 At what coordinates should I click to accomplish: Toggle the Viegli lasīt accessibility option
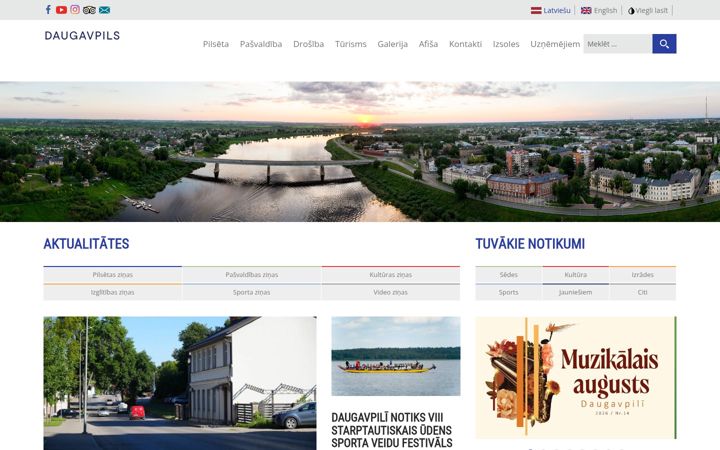tap(648, 11)
